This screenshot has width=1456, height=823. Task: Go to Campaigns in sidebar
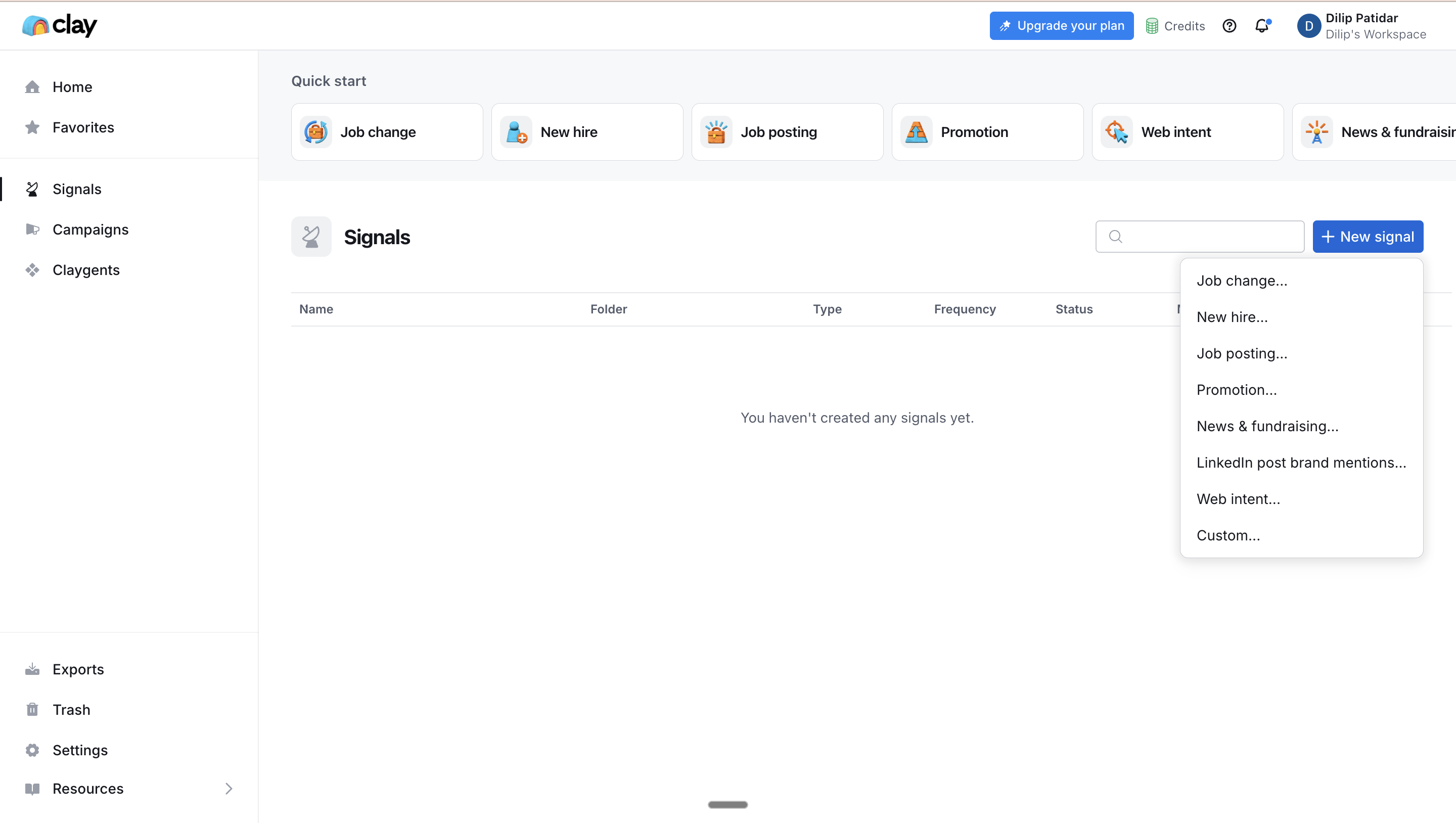click(x=90, y=230)
